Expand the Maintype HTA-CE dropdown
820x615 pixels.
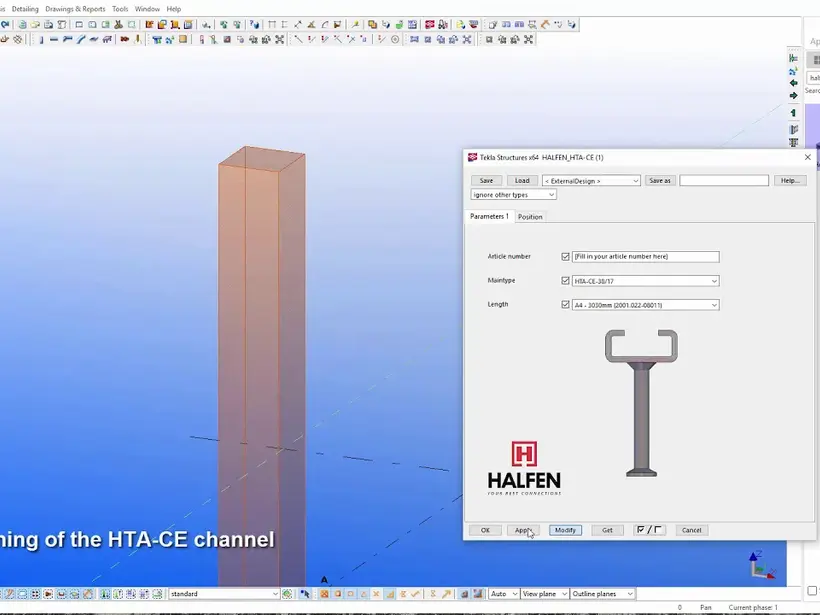click(645, 281)
